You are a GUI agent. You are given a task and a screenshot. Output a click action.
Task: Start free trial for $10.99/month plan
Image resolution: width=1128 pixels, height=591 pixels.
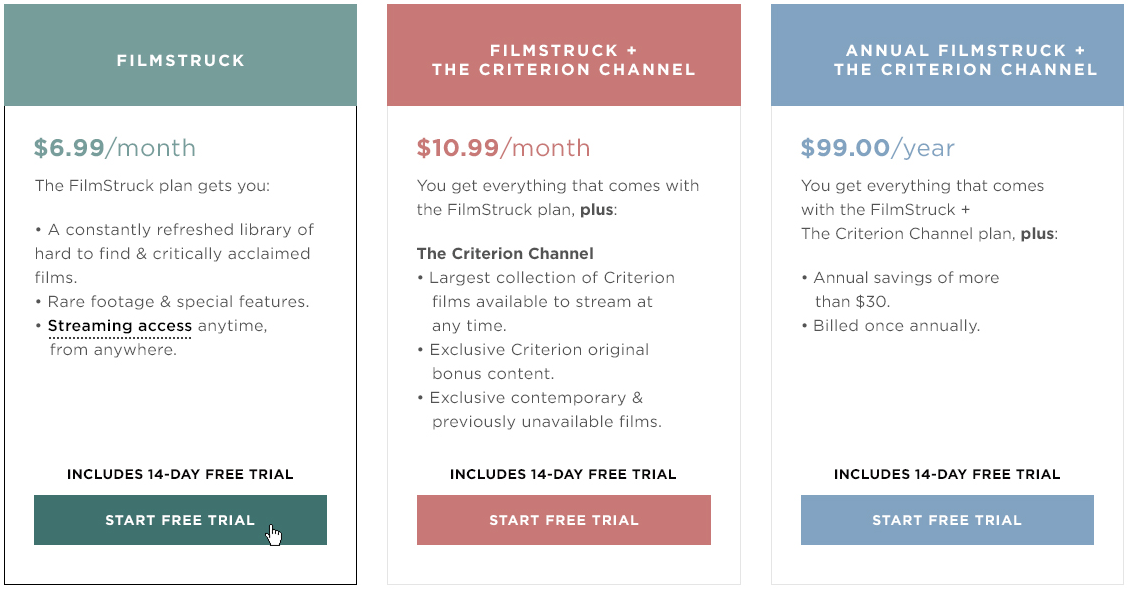(563, 520)
